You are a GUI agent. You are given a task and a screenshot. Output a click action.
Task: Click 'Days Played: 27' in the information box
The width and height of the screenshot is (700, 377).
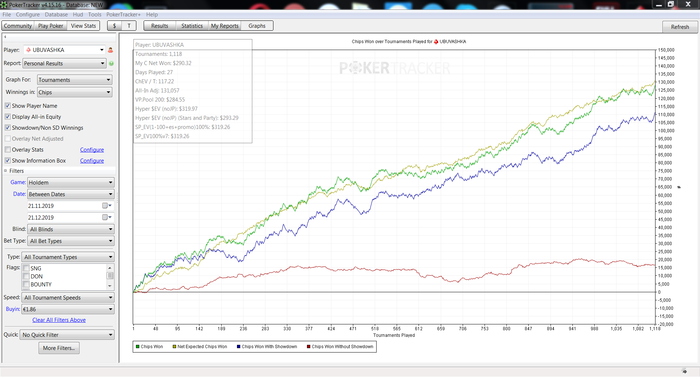154,72
